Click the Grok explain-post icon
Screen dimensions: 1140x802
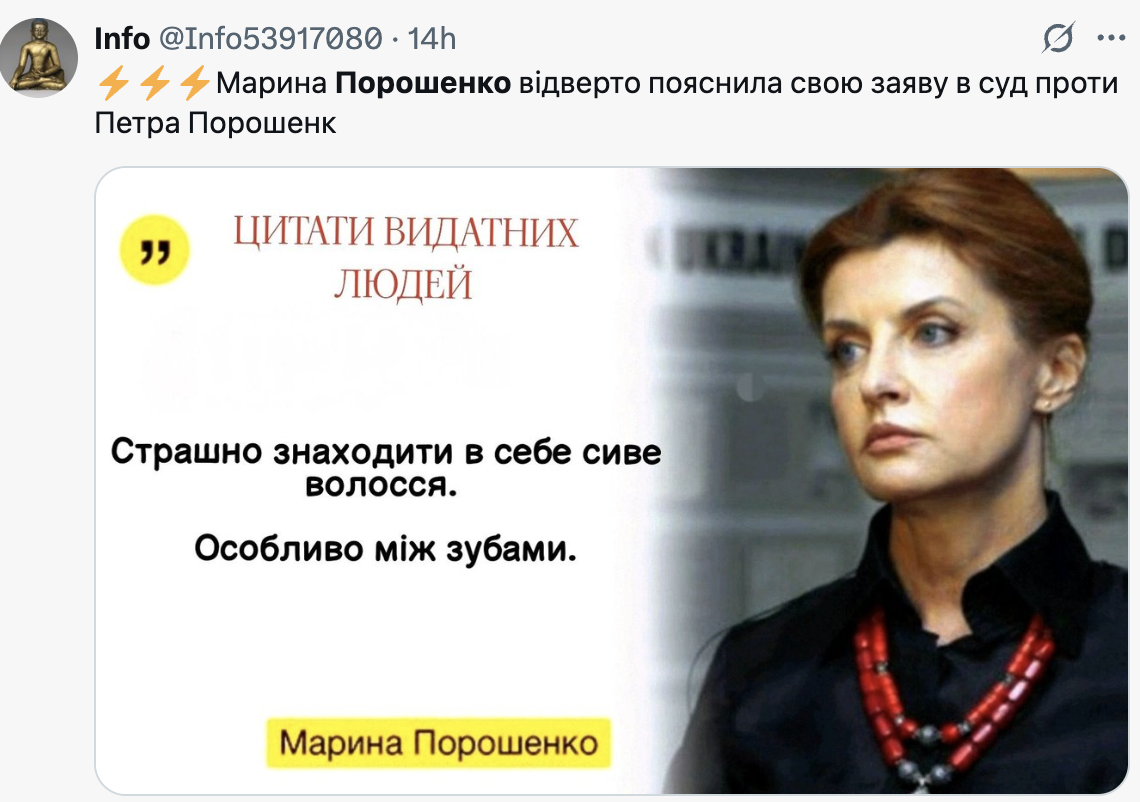pyautogui.click(x=1058, y=39)
